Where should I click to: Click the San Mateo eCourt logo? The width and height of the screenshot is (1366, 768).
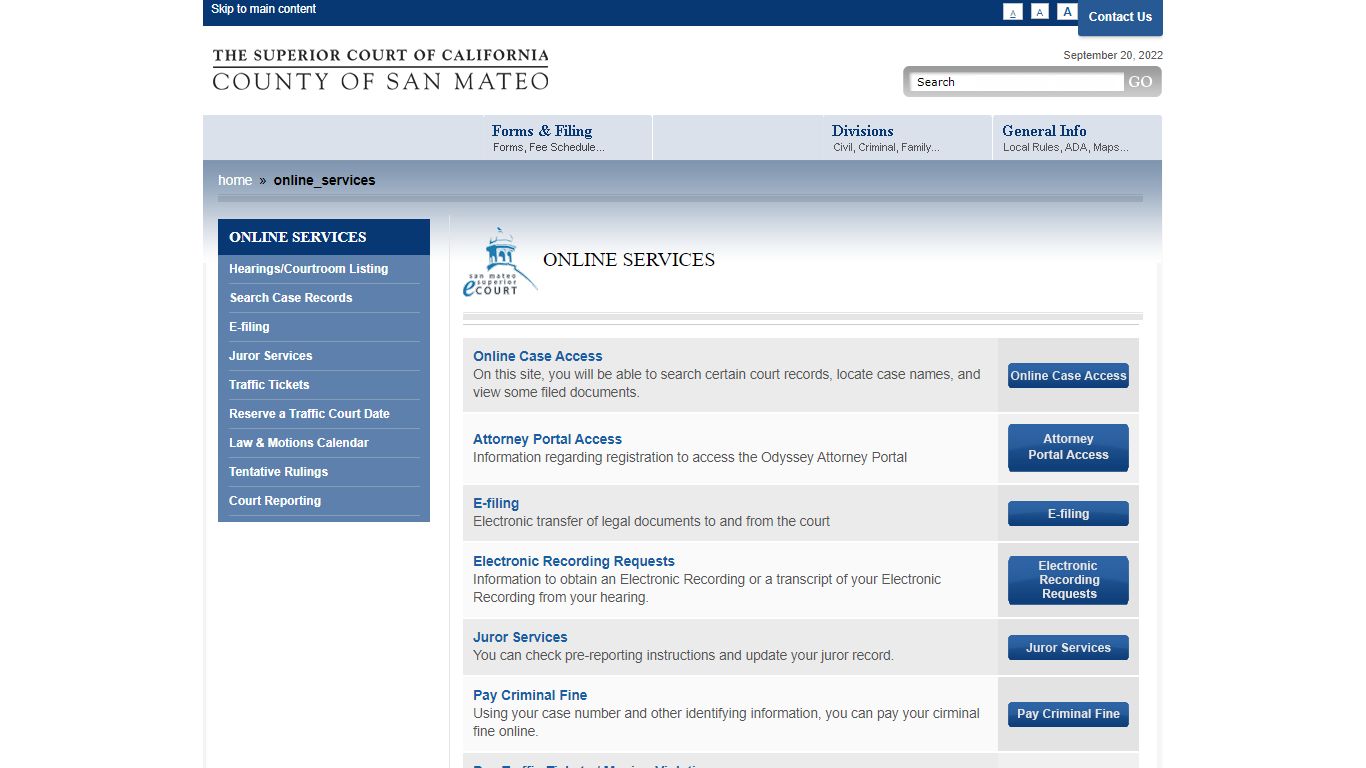(500, 263)
